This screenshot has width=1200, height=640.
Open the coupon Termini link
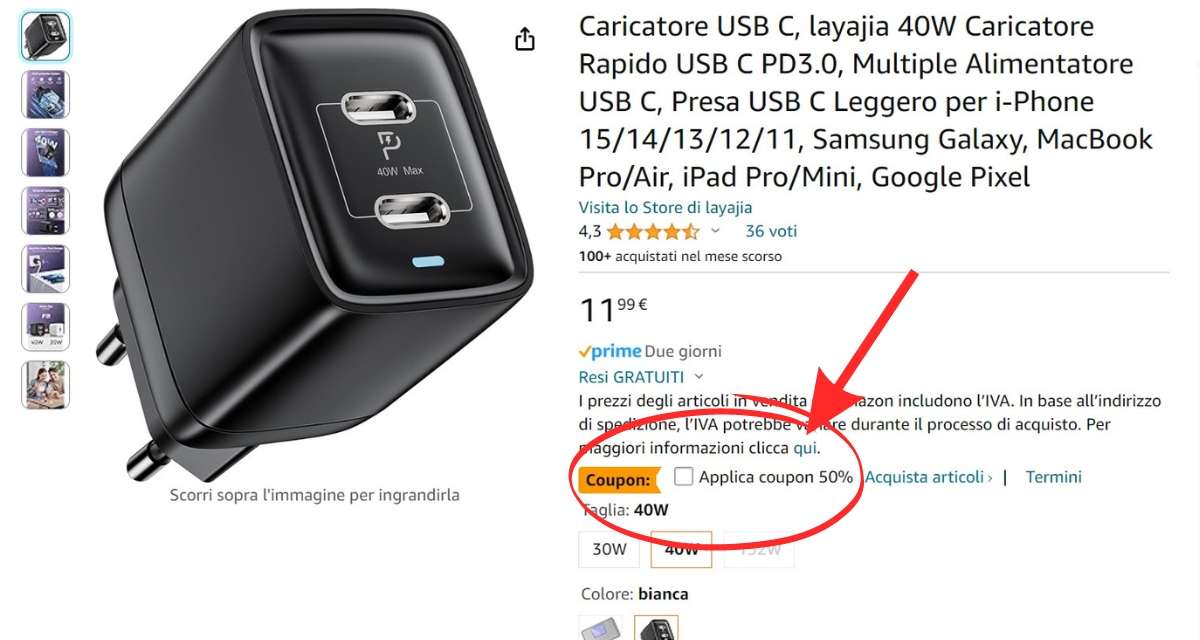click(x=1054, y=477)
